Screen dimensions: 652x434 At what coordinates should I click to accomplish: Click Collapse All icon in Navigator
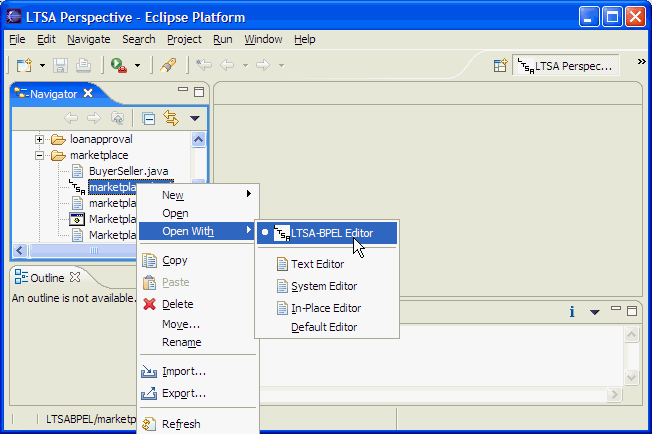(x=148, y=118)
